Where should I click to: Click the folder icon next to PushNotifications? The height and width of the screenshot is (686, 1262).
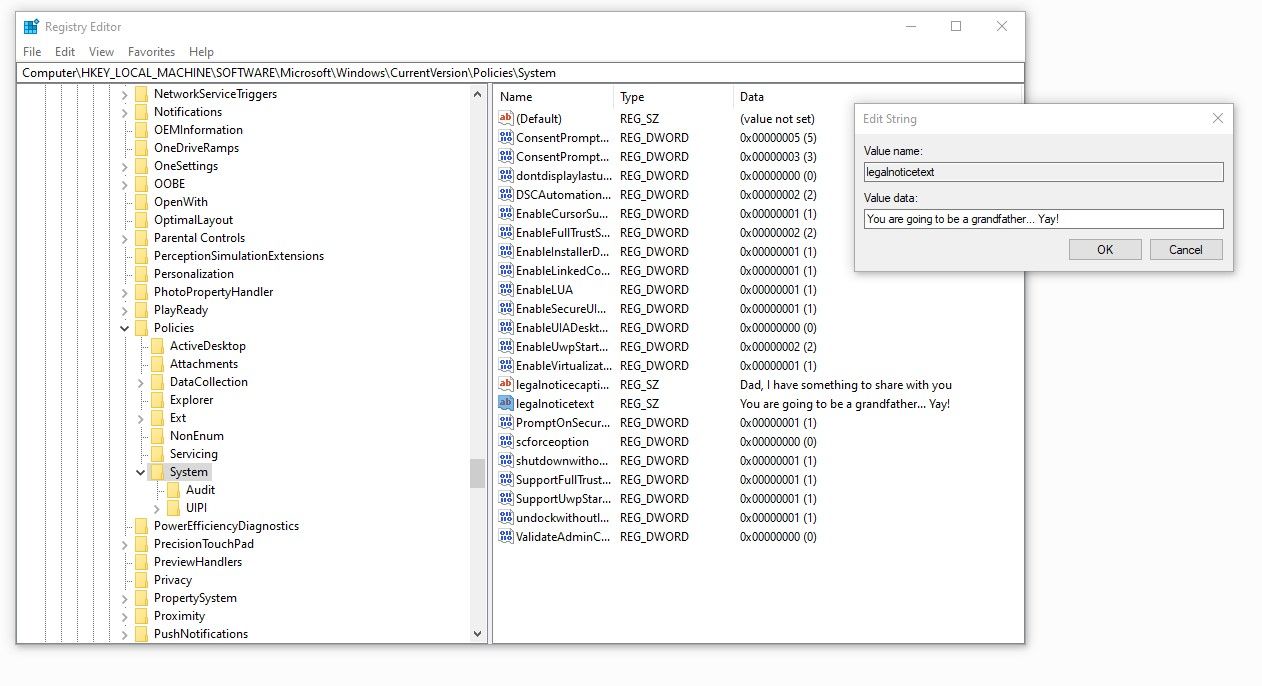(x=141, y=634)
